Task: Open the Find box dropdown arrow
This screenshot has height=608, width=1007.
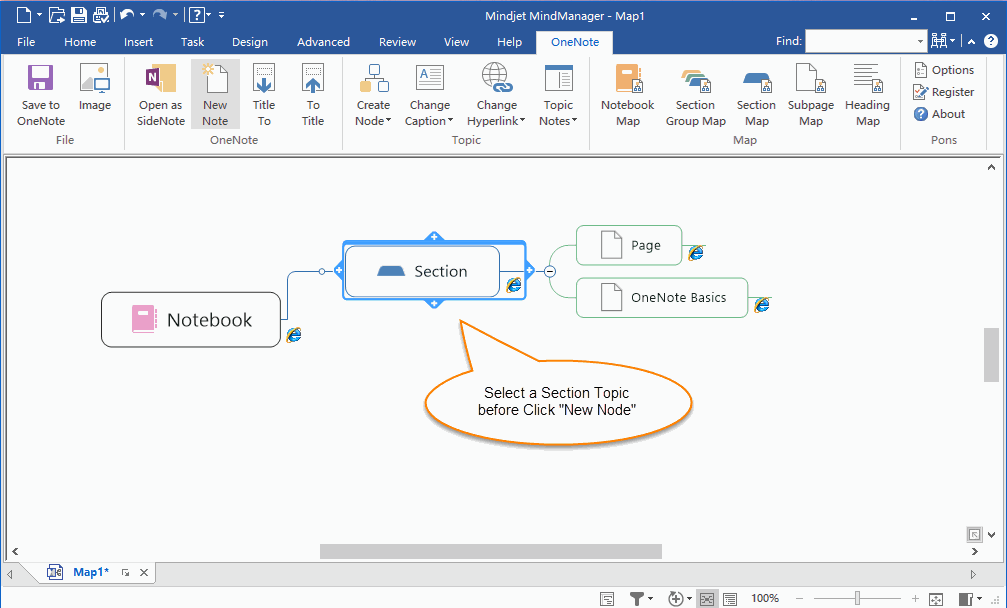Action: tap(920, 42)
